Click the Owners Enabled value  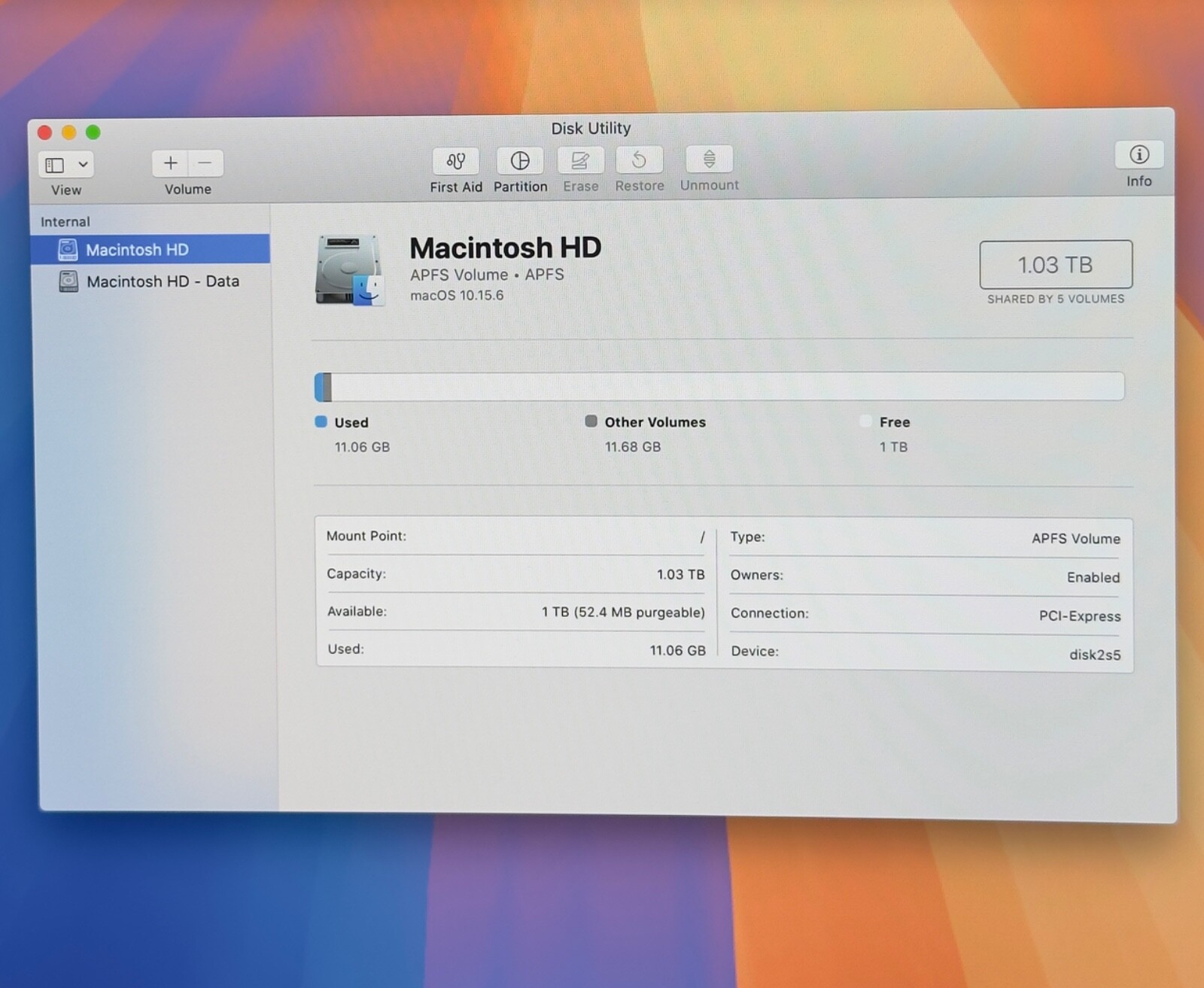(1093, 578)
